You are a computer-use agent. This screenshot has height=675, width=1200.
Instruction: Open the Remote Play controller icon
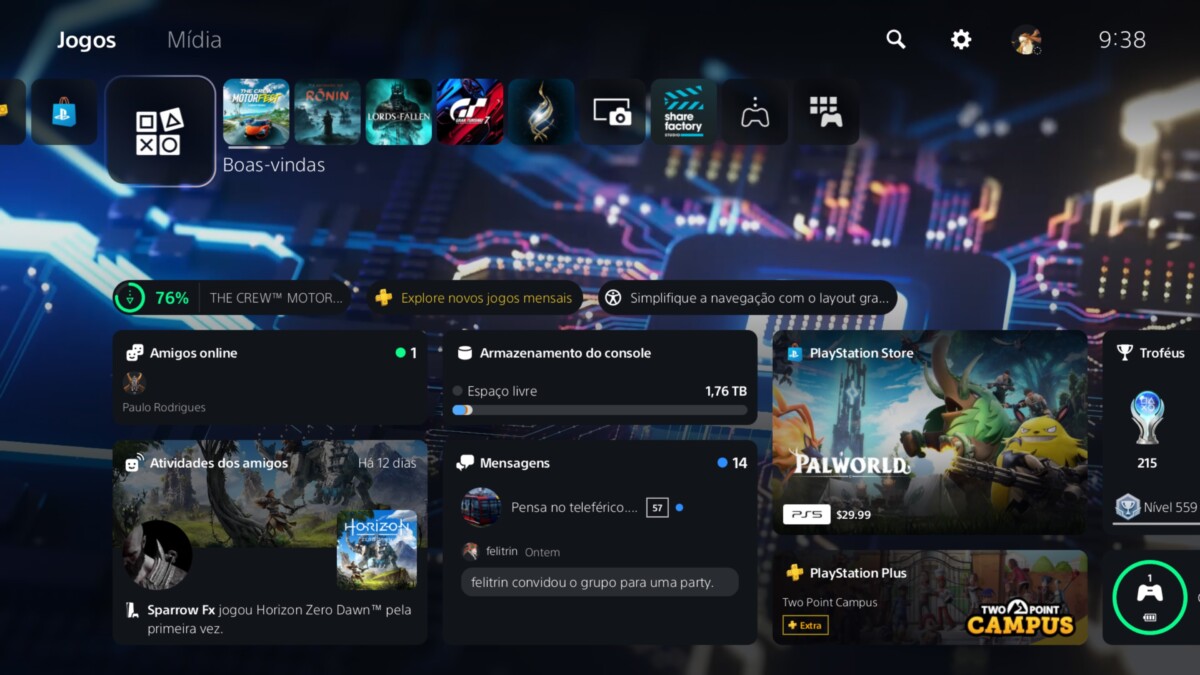tap(755, 112)
